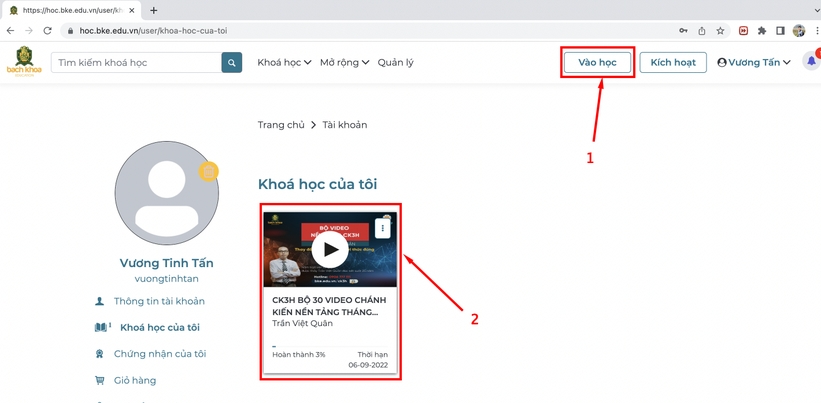The image size is (821, 403).
Task: Click the avatar edit badge icon
Action: point(208,172)
